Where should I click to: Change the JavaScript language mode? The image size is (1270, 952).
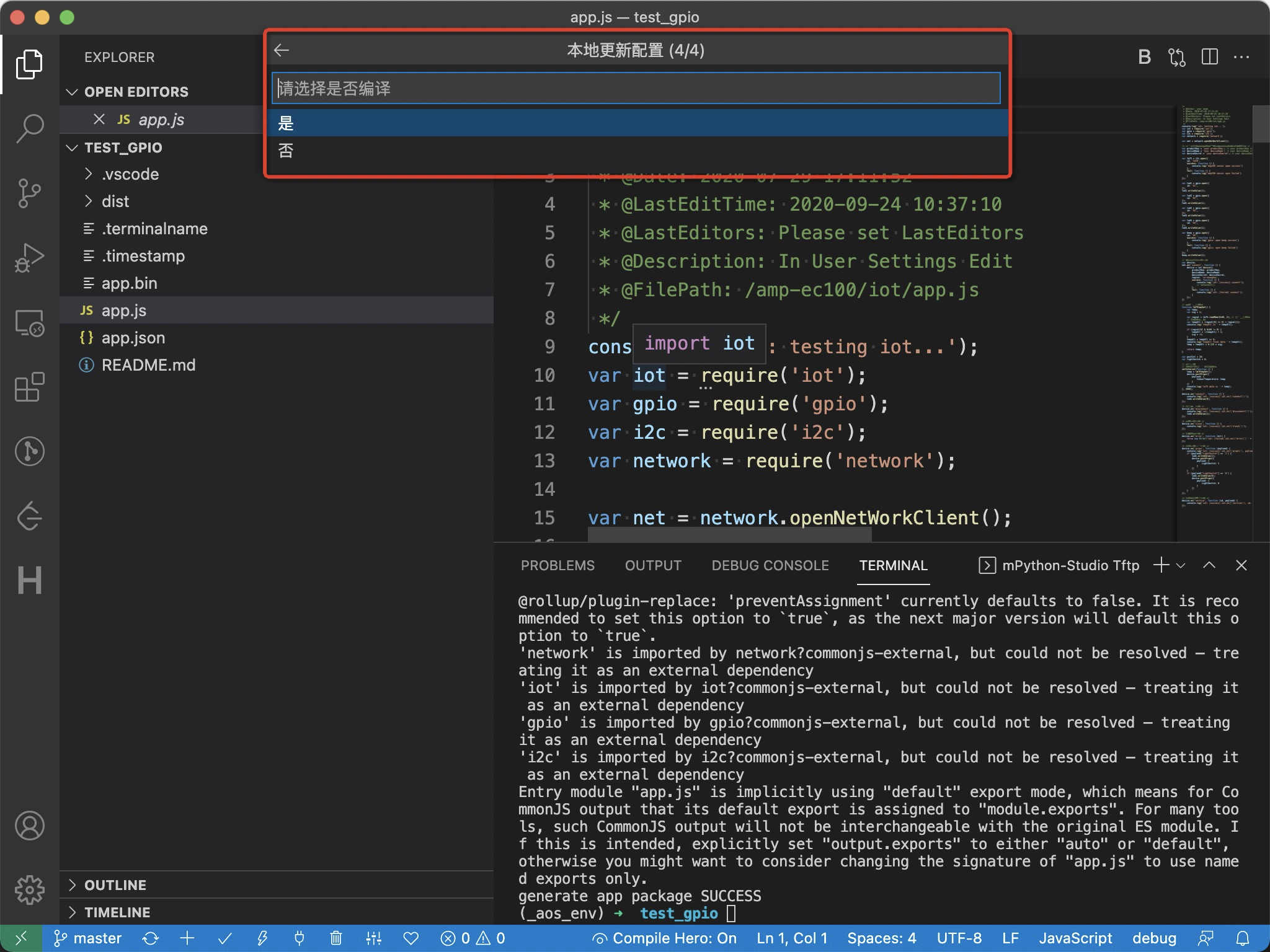tap(1075, 938)
